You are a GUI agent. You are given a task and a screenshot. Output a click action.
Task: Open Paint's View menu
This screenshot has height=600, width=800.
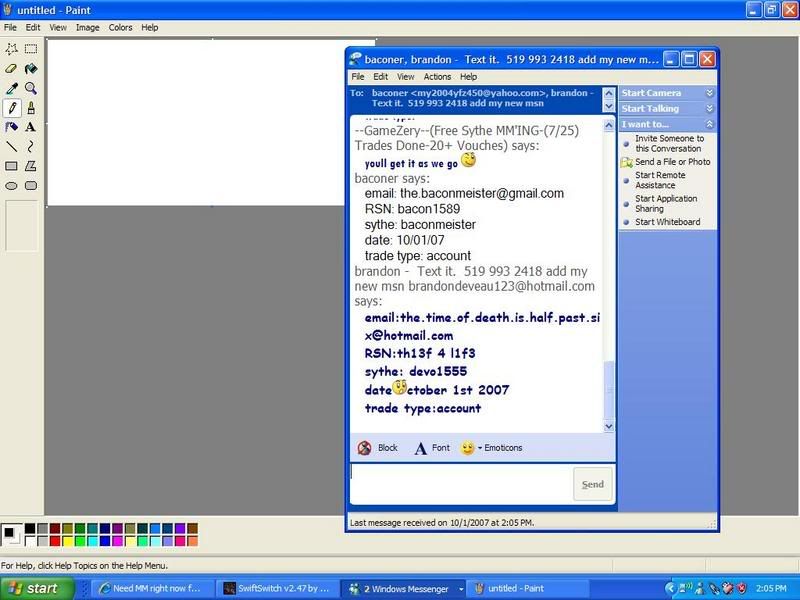[x=58, y=28]
